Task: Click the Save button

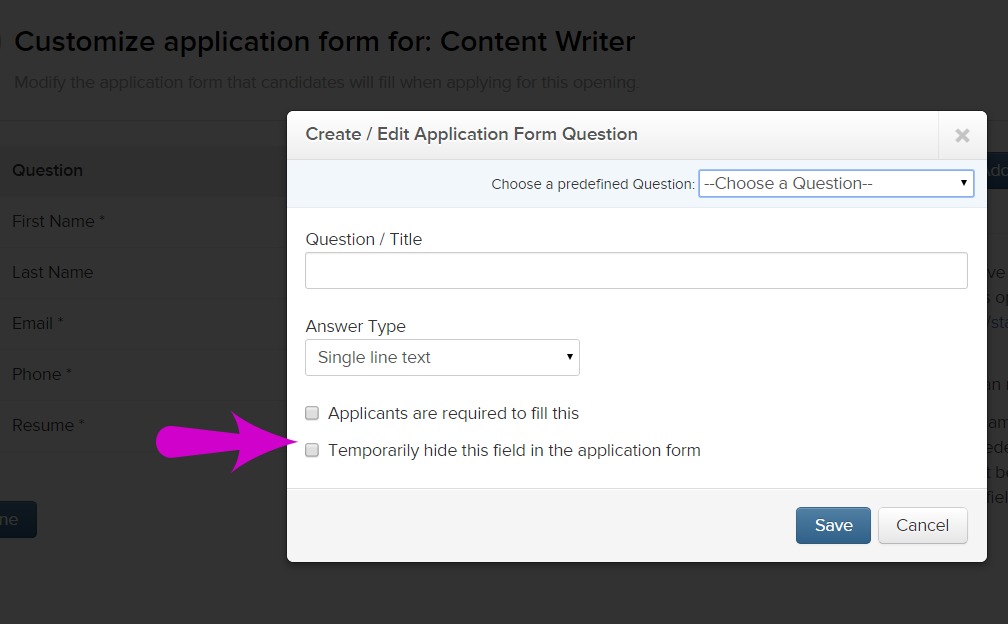Action: 833,525
